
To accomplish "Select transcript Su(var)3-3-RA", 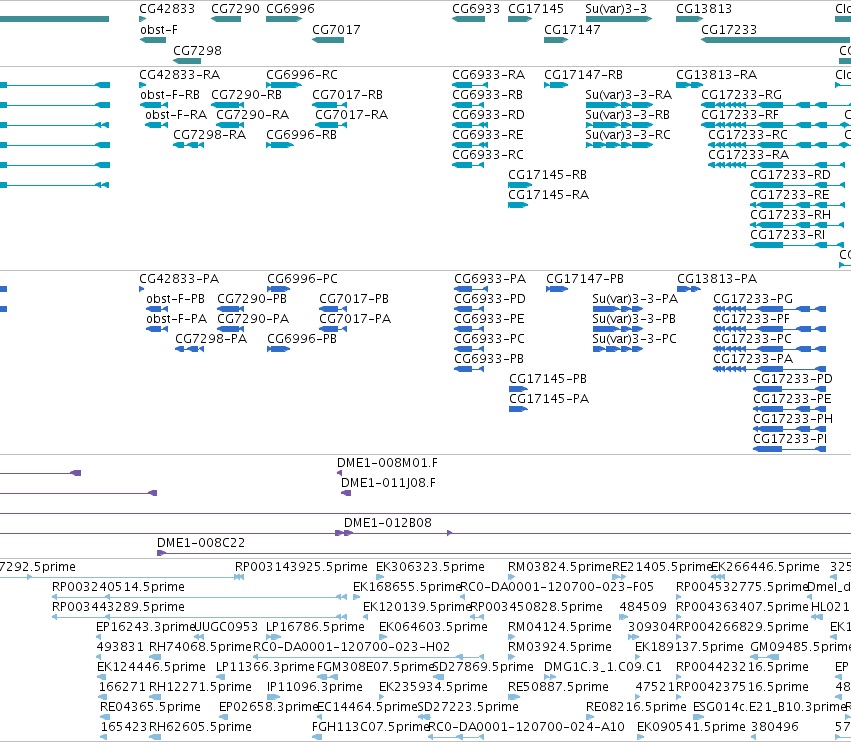I will (x=628, y=95).
